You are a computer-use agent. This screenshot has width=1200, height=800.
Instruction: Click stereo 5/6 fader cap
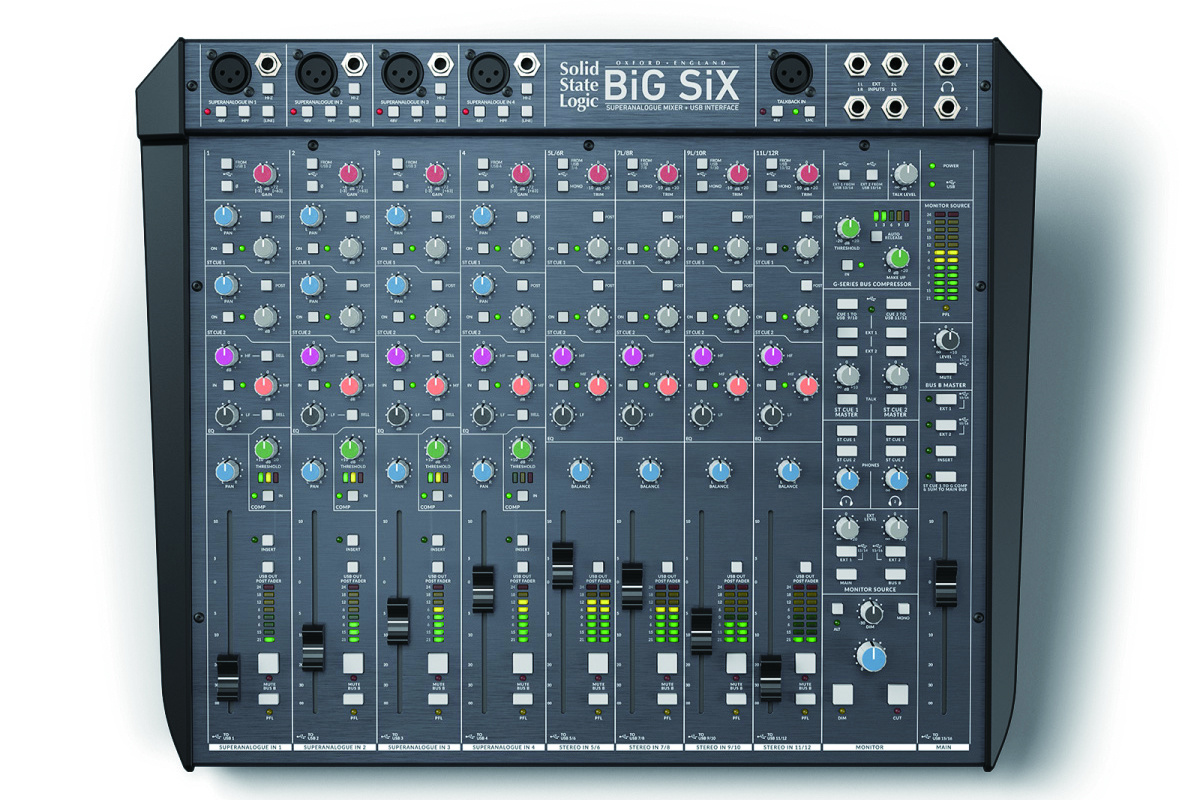coord(563,564)
